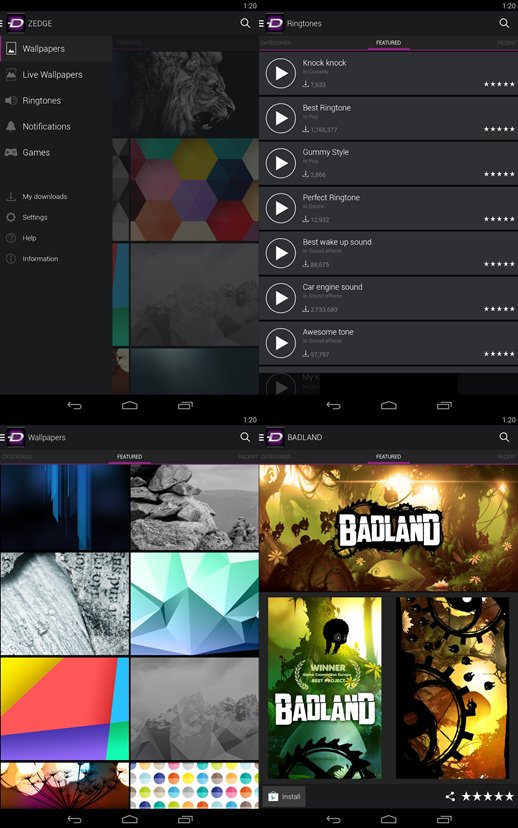Open the colorful dots wallpaper thumbnail
The image size is (518, 828).
click(194, 785)
